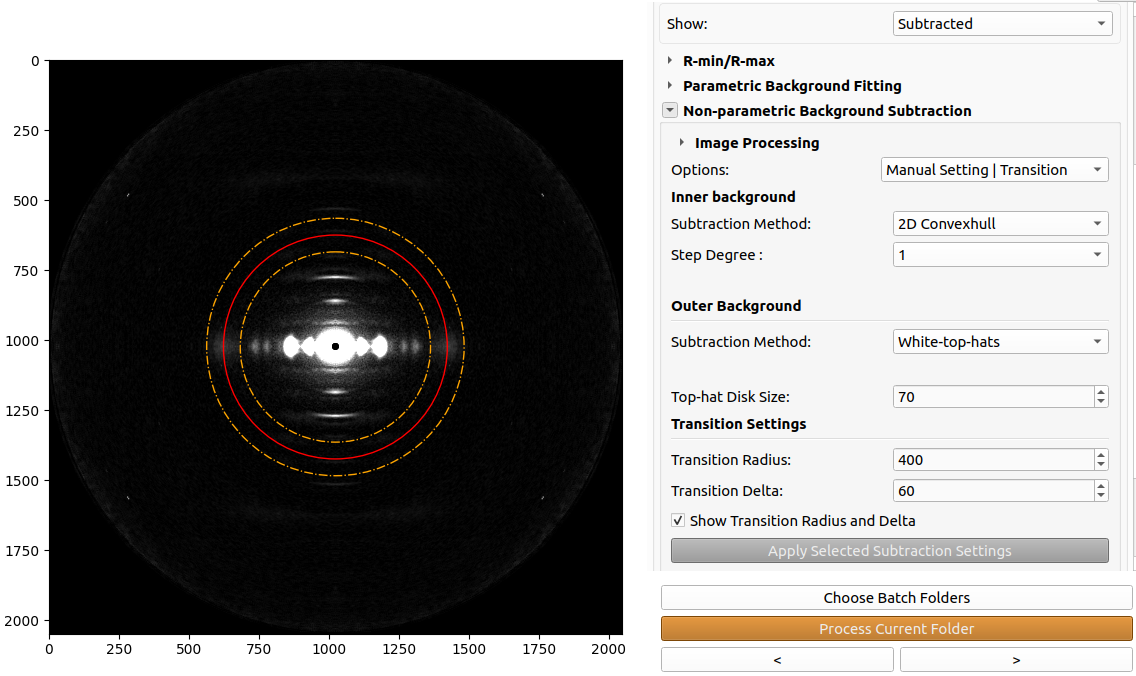Increase Transition Radius with up arrow

(x=1100, y=455)
